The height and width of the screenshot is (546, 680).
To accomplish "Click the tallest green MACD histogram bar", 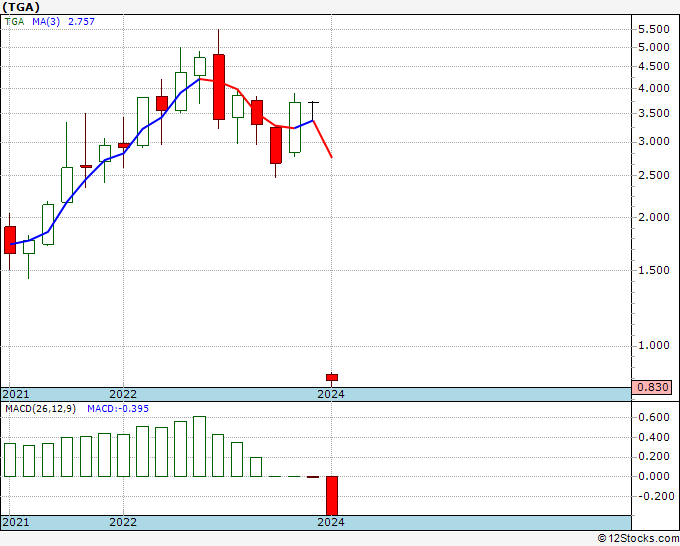I will point(199,446).
